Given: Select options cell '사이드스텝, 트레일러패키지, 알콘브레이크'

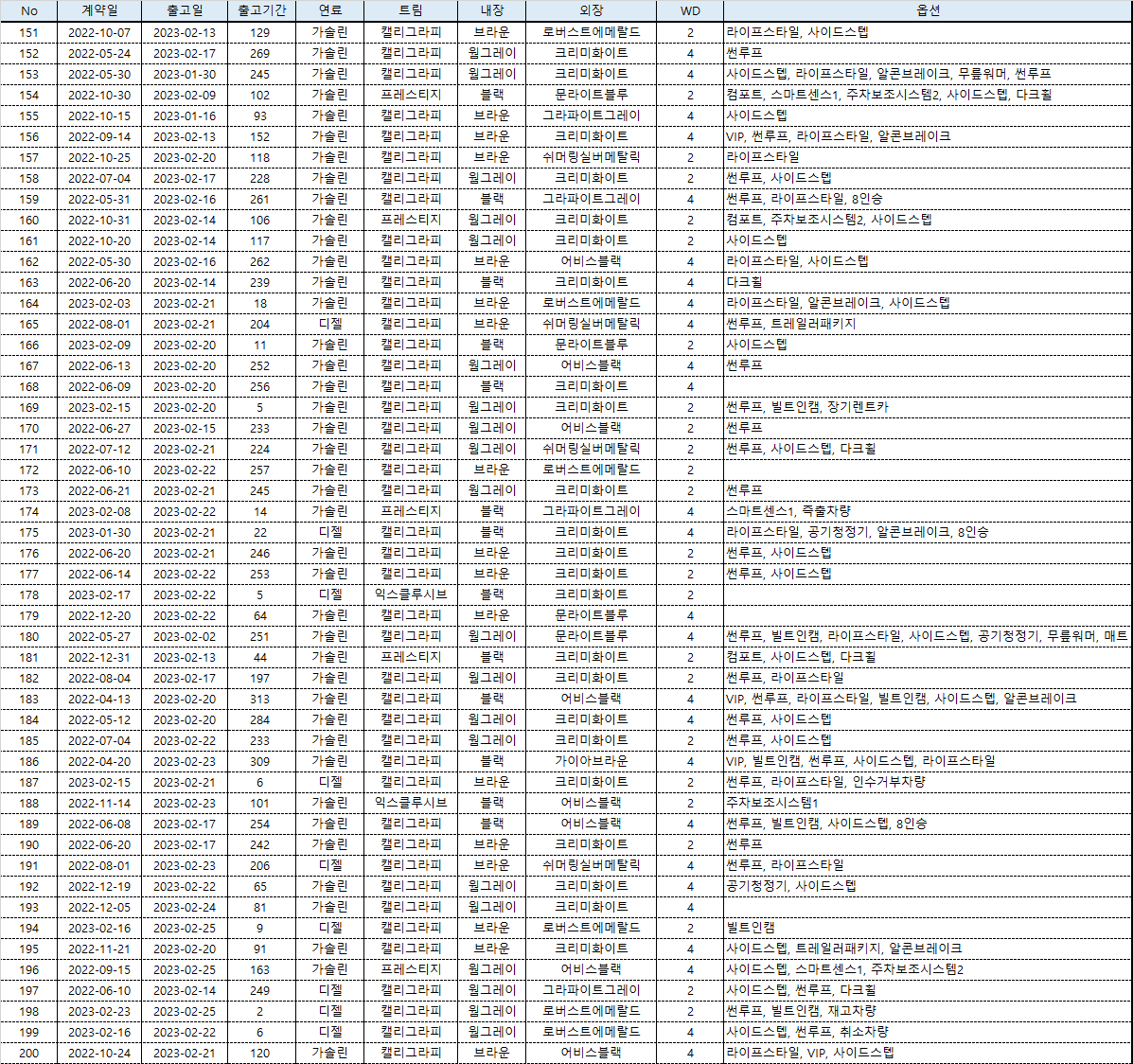Looking at the screenshot, I should coord(928,949).
